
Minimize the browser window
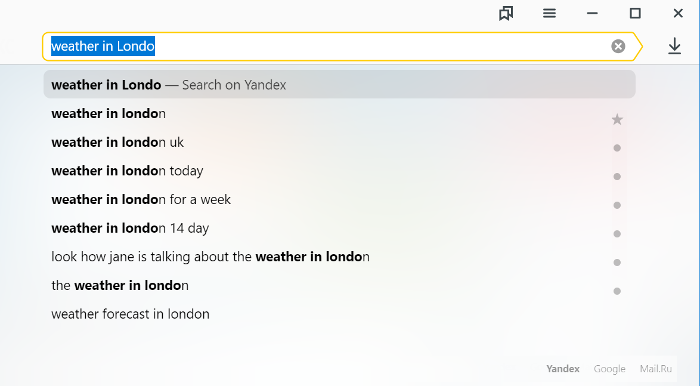(592, 13)
